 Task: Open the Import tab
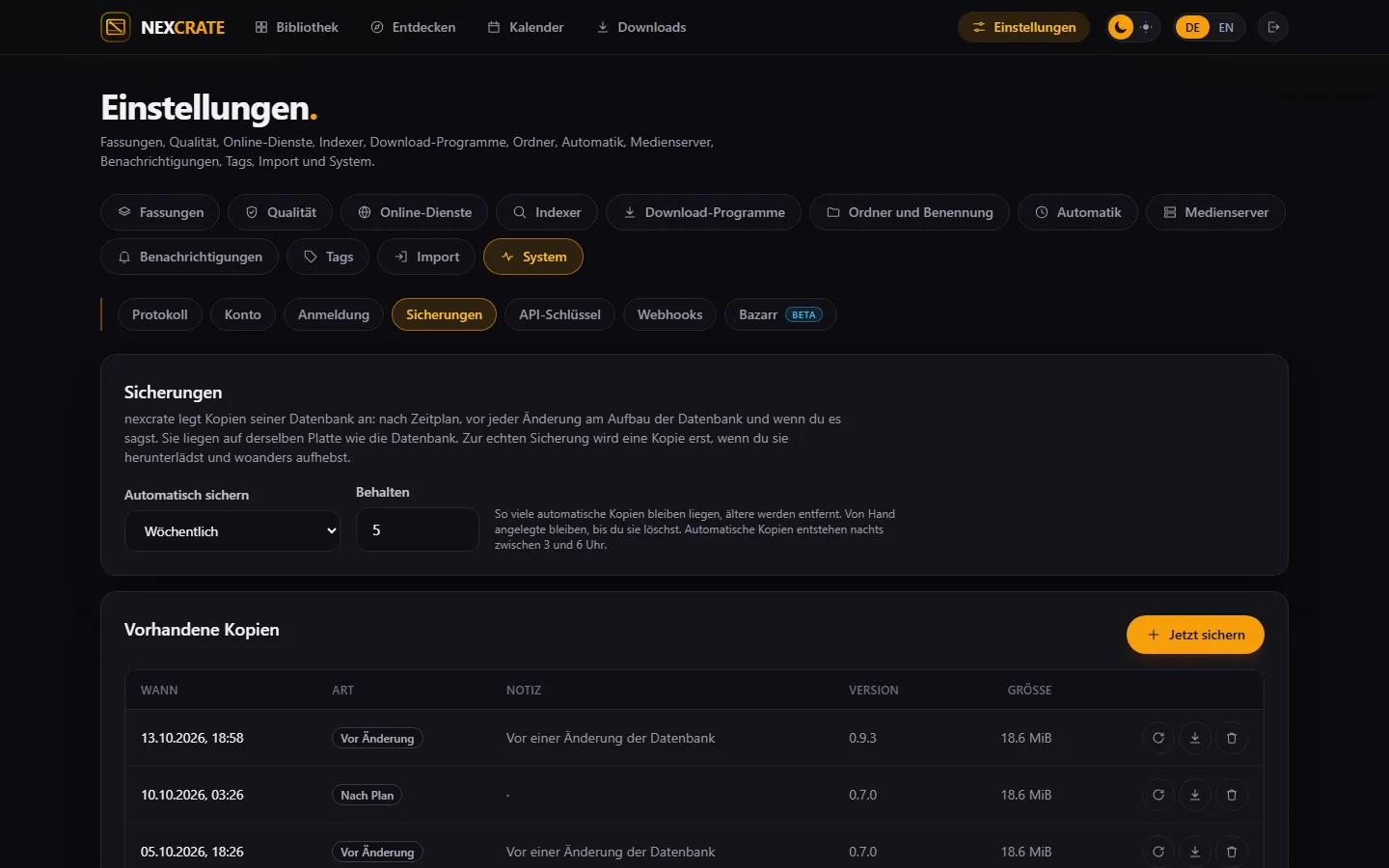click(x=426, y=257)
